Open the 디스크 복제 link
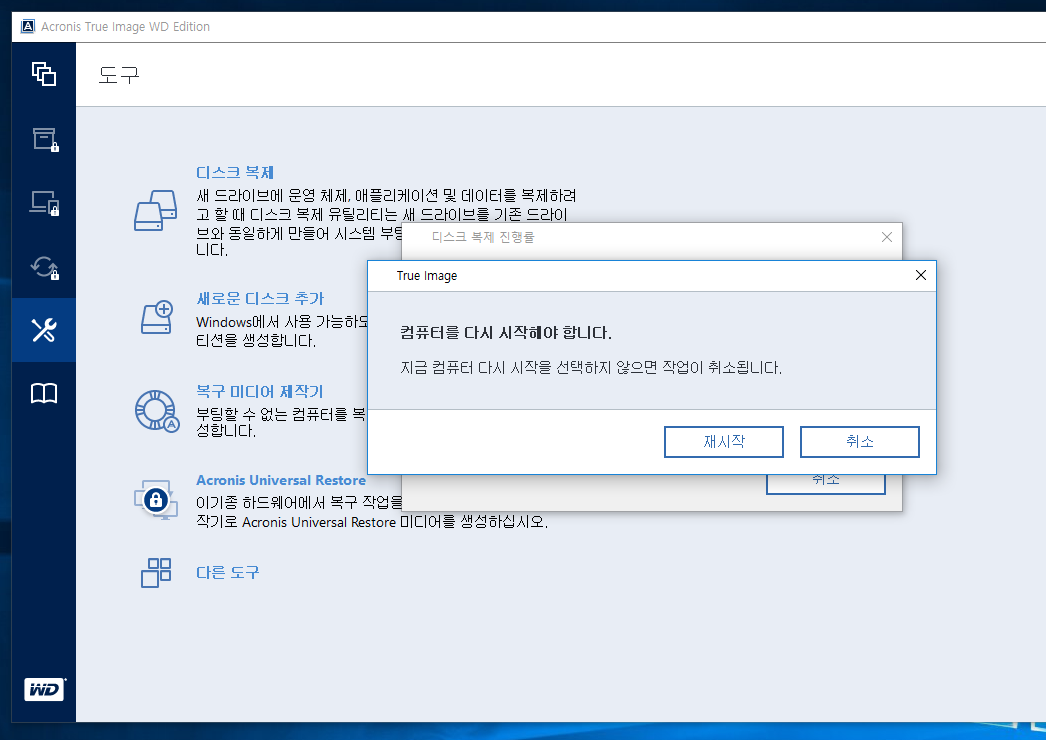 (x=235, y=172)
